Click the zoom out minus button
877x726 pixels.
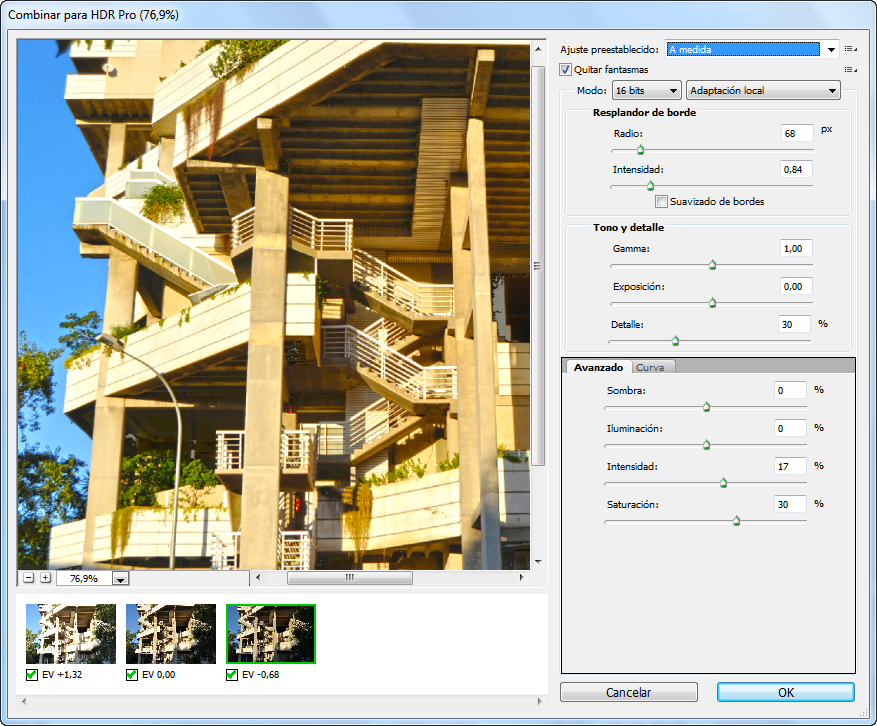(x=28, y=578)
